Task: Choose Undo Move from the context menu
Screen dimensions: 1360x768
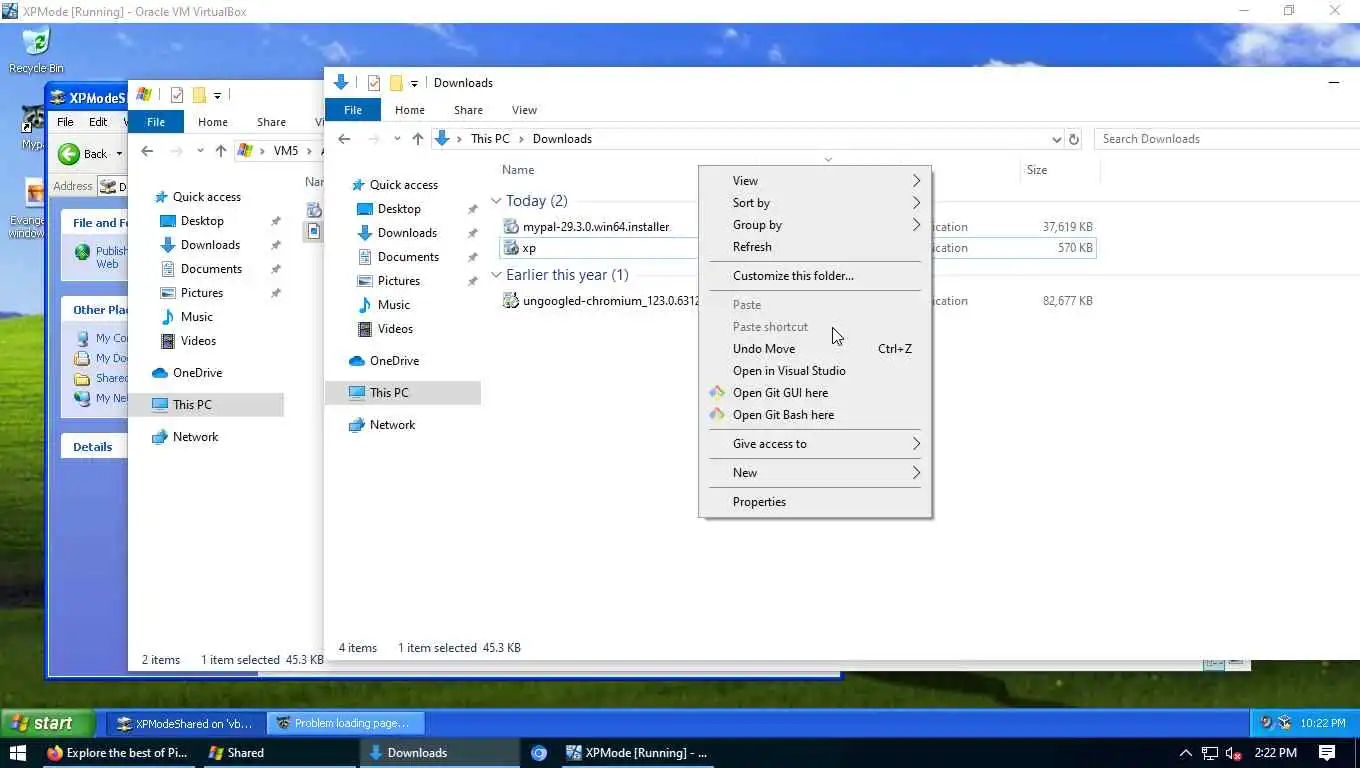Action: click(x=815, y=349)
